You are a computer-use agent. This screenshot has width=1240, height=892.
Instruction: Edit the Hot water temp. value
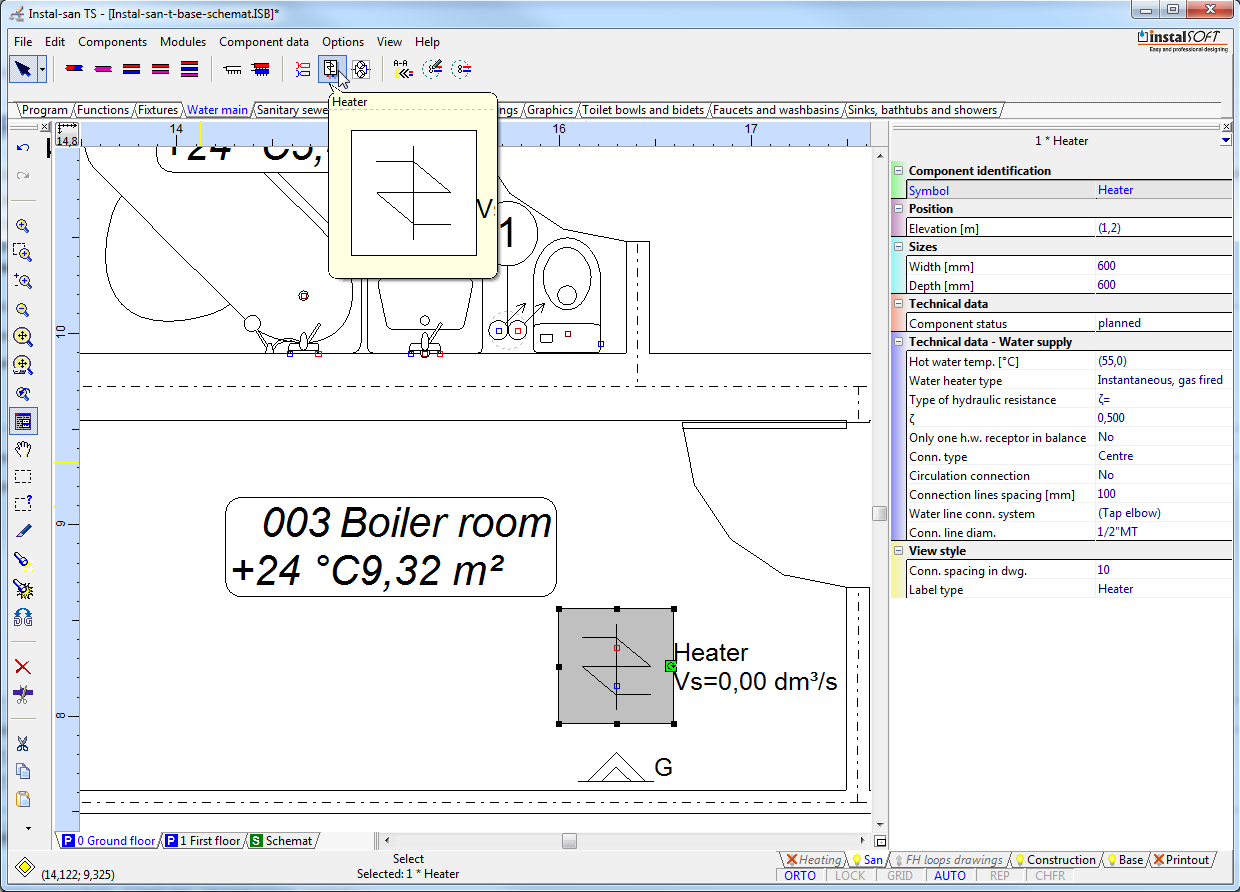1163,361
